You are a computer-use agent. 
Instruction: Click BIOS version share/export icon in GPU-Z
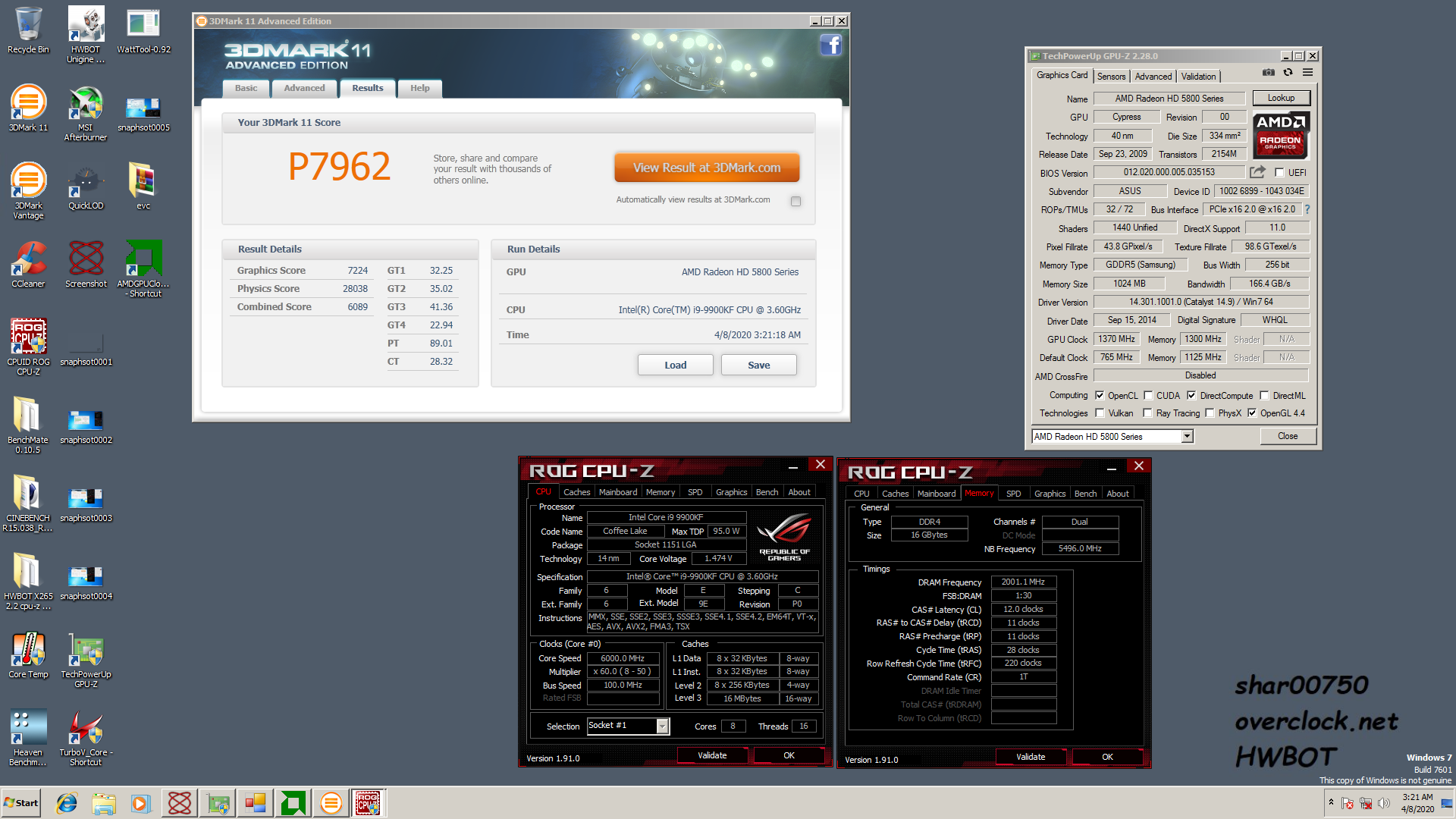(x=1258, y=172)
